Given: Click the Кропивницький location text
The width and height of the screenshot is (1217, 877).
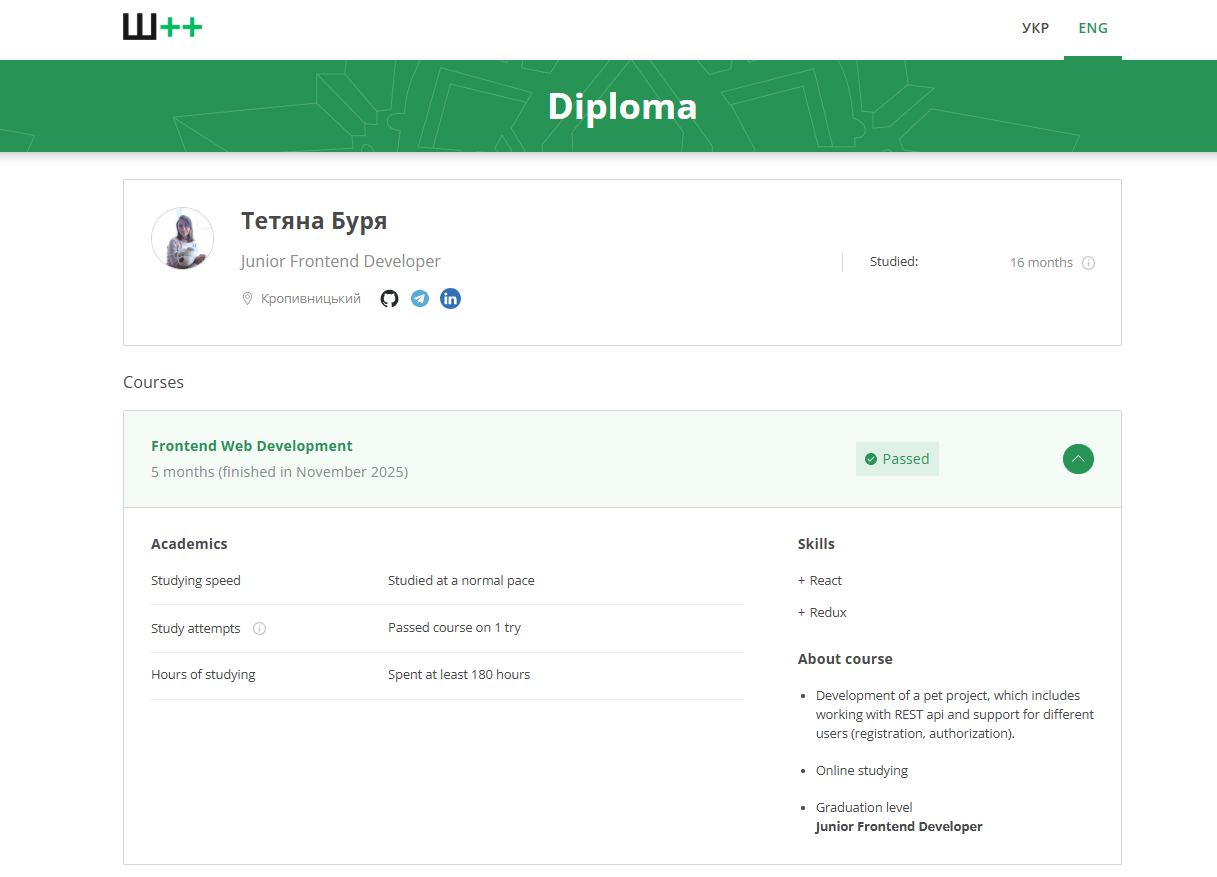Looking at the screenshot, I should pos(311,299).
